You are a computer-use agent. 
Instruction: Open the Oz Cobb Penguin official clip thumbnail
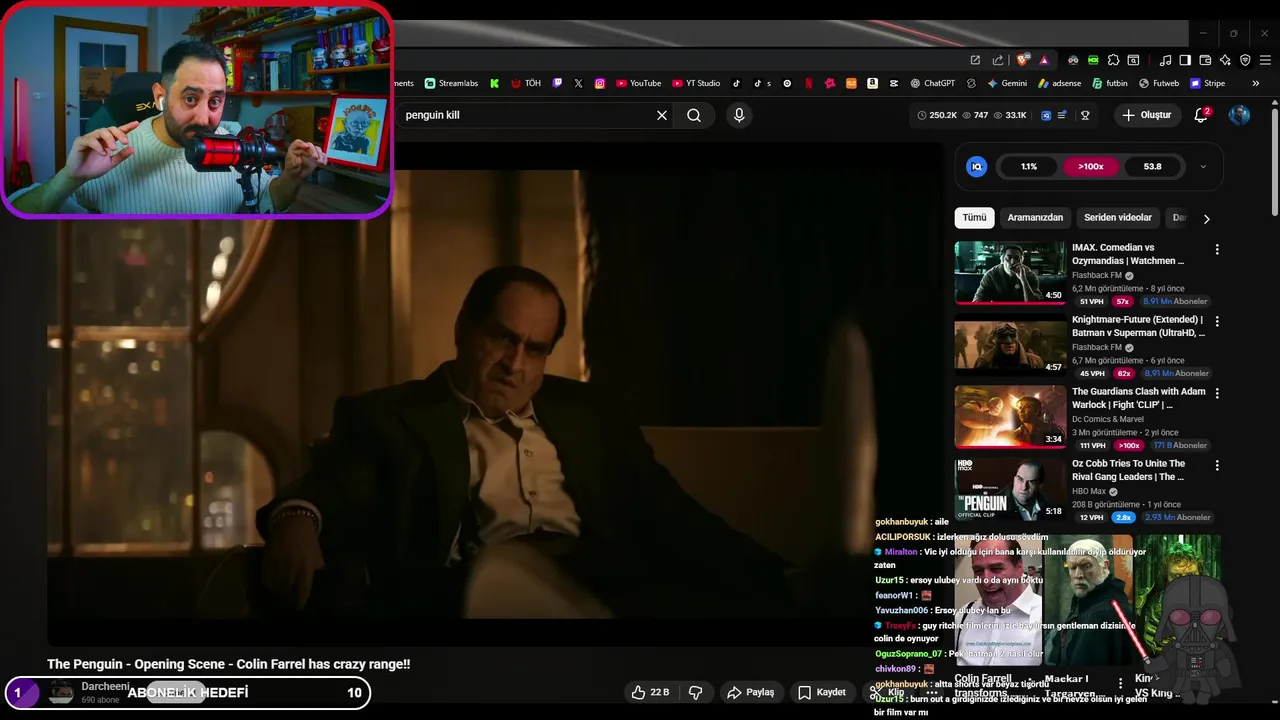[x=1010, y=488]
